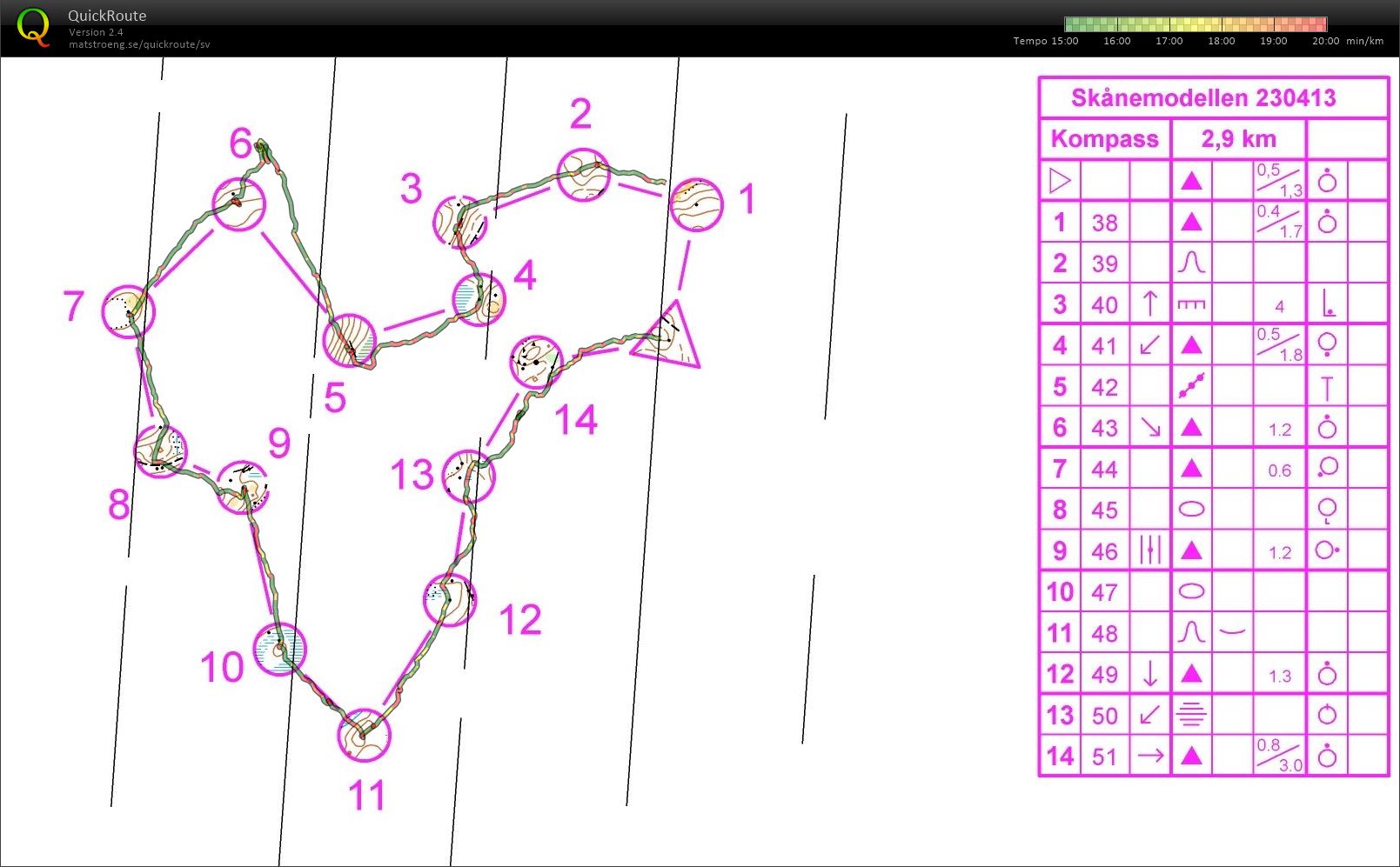Click control circle 14 on the map

pos(536,362)
